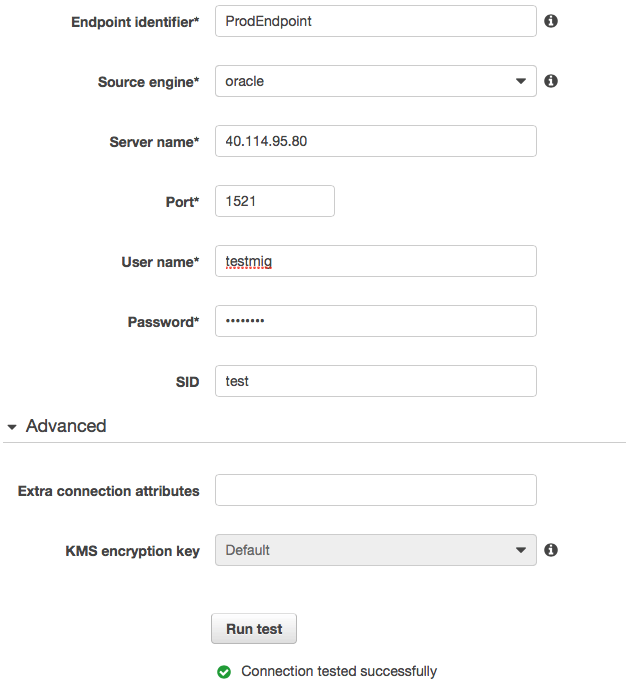Click the Password input field
Image resolution: width=626 pixels, height=691 pixels.
pyautogui.click(x=375, y=321)
